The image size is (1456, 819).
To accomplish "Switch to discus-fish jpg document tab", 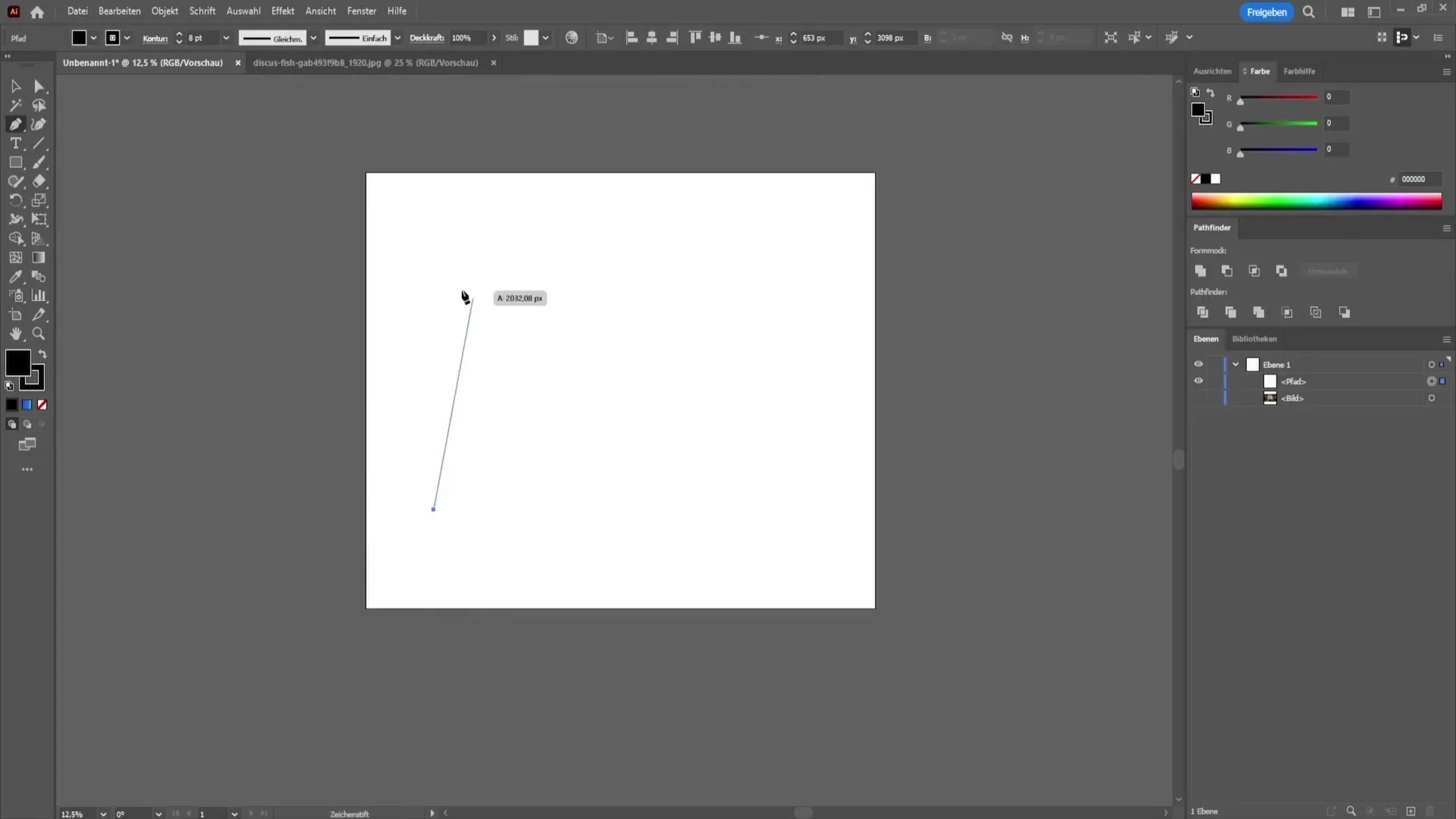I will [x=366, y=63].
